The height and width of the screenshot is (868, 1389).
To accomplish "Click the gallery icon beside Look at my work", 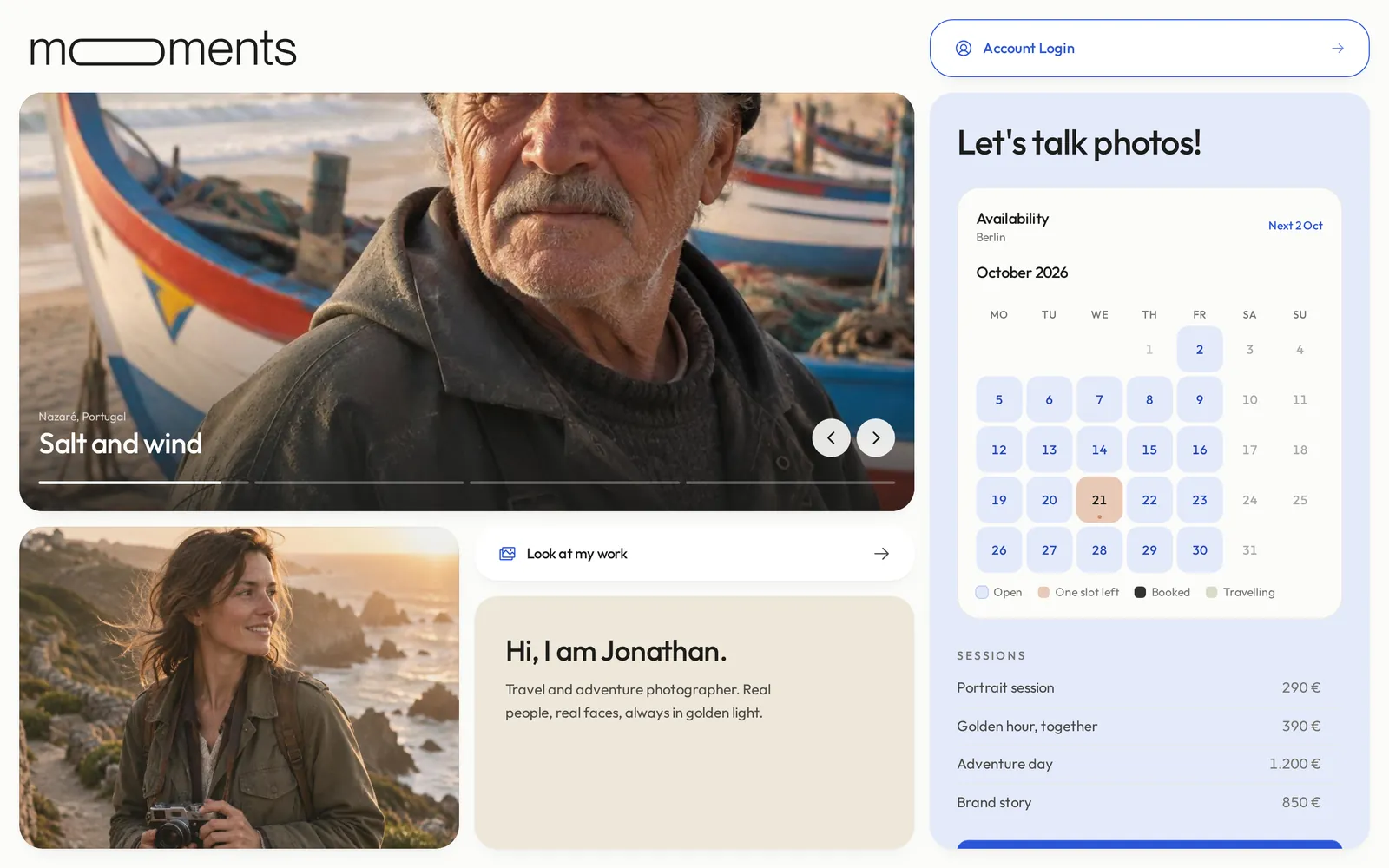I will (x=508, y=554).
